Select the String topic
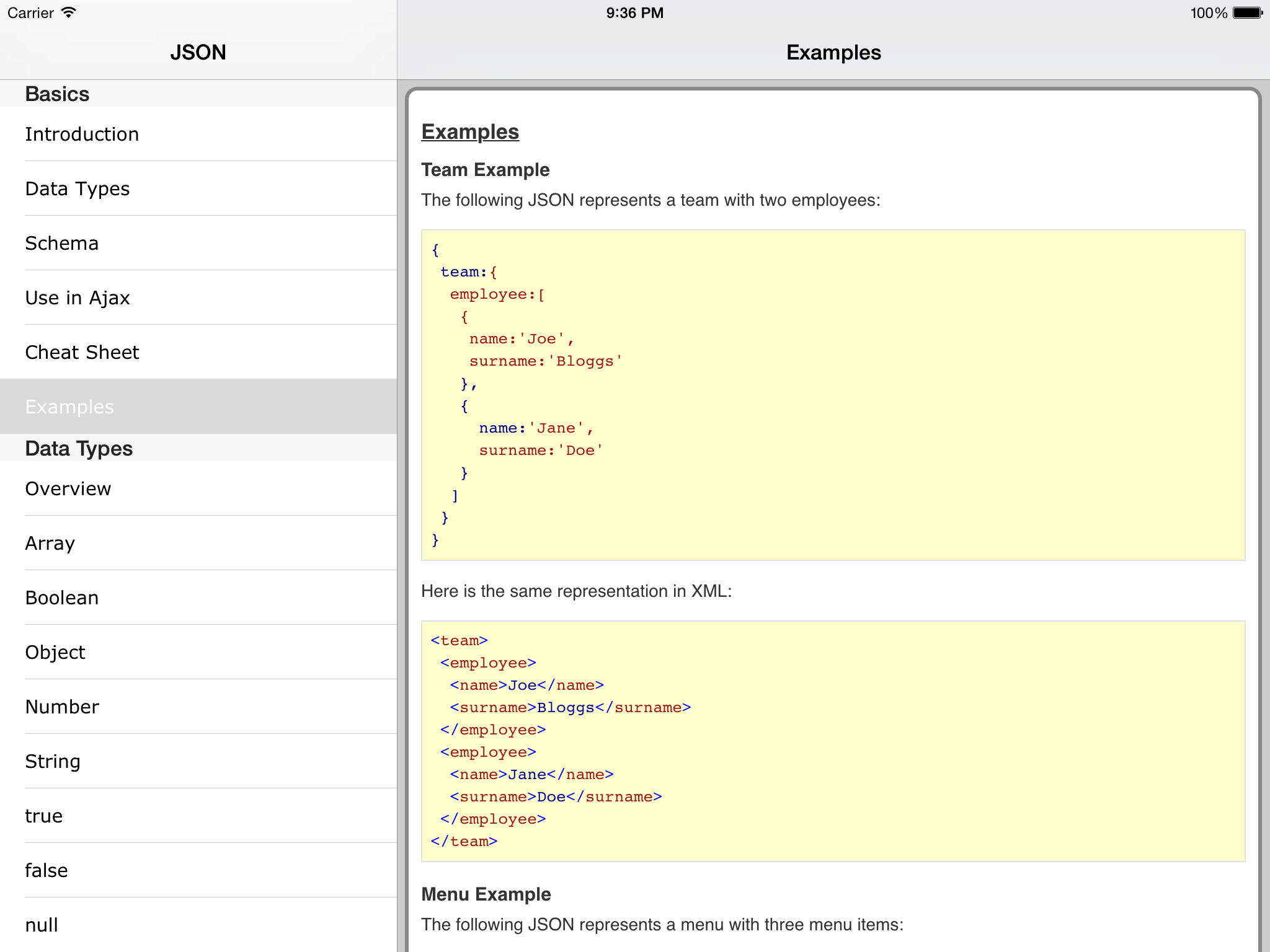Viewport: 1270px width, 952px height. [x=53, y=761]
